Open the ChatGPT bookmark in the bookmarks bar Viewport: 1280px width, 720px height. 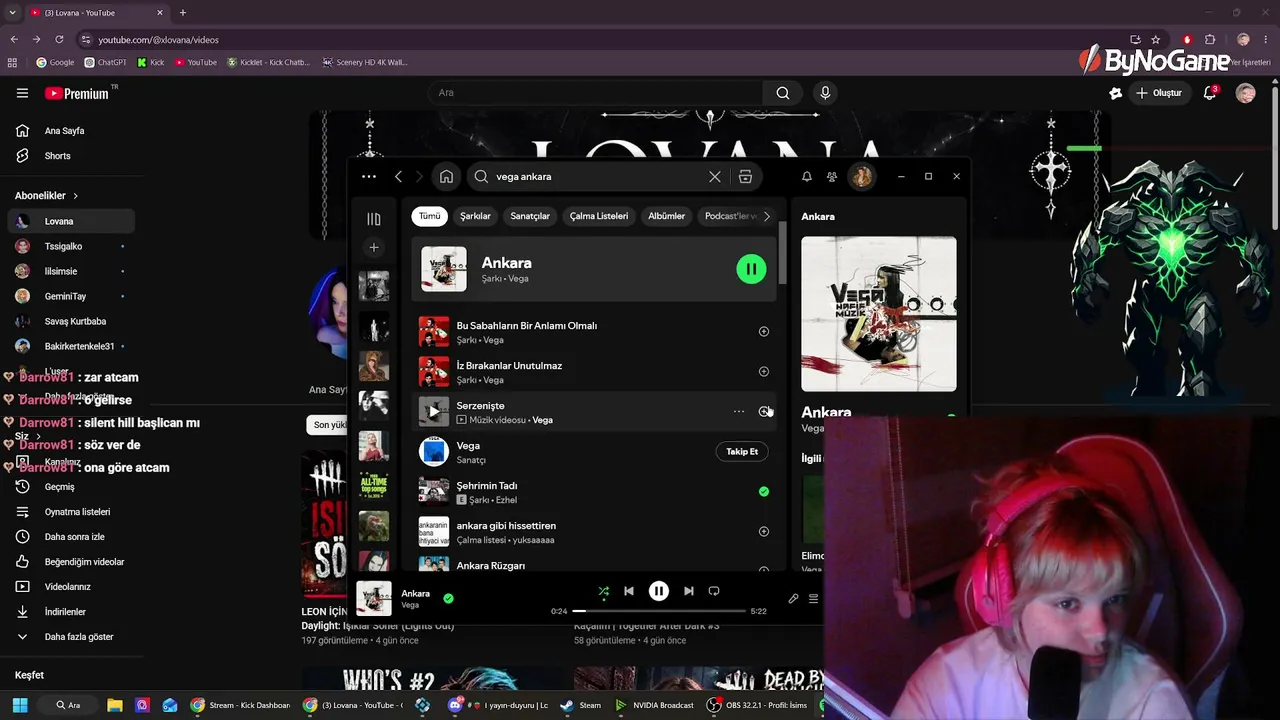click(x=105, y=62)
